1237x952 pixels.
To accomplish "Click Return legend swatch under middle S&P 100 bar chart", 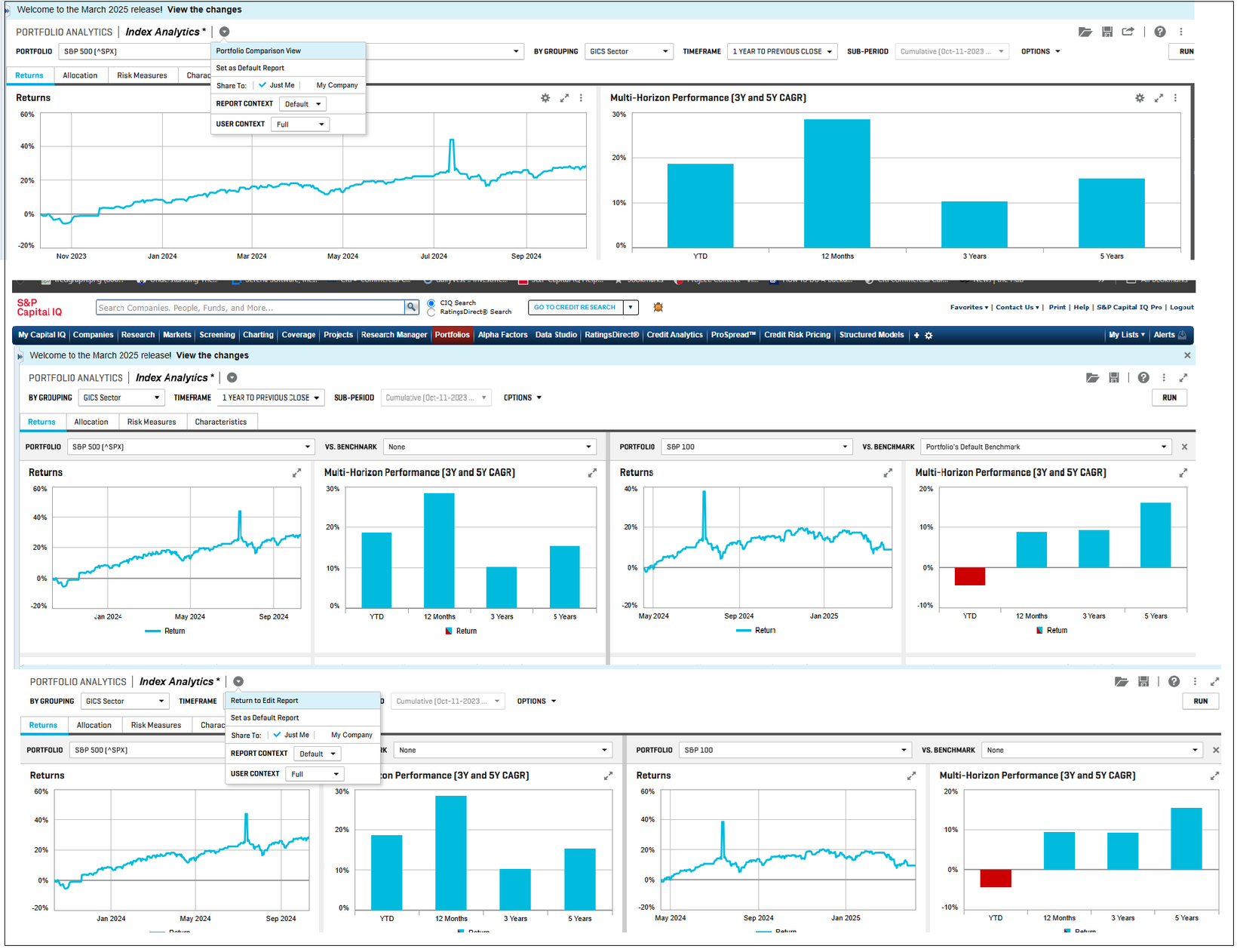I will click(1040, 630).
